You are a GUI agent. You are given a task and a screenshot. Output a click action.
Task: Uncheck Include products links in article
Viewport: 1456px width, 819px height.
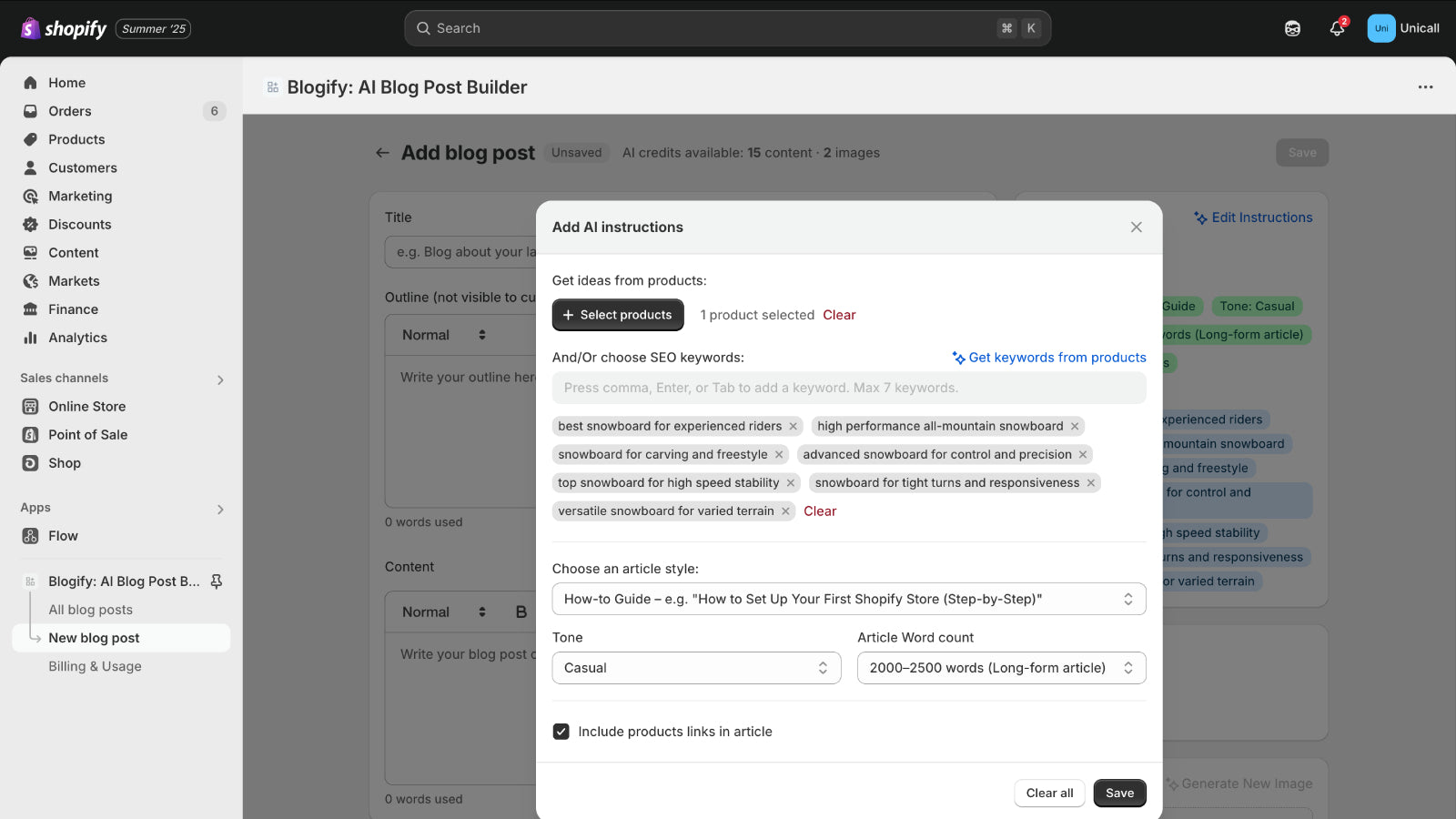pyautogui.click(x=561, y=731)
